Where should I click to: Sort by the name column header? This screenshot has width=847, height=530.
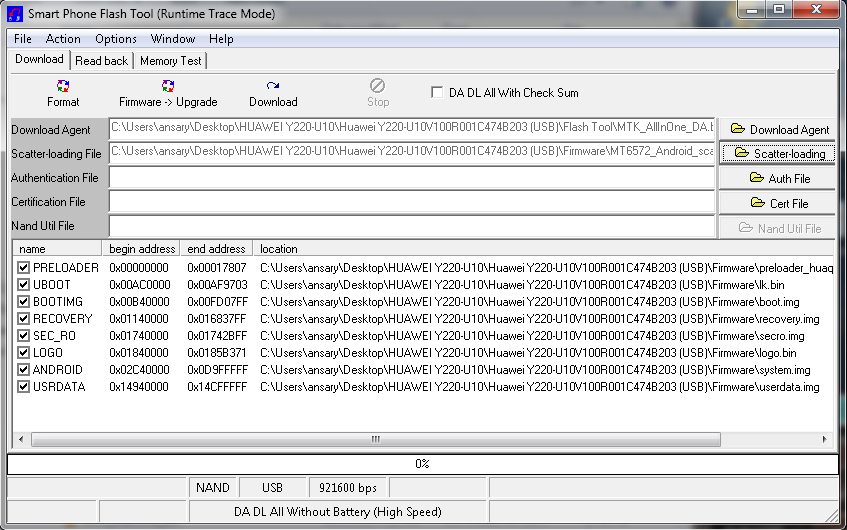coord(57,249)
